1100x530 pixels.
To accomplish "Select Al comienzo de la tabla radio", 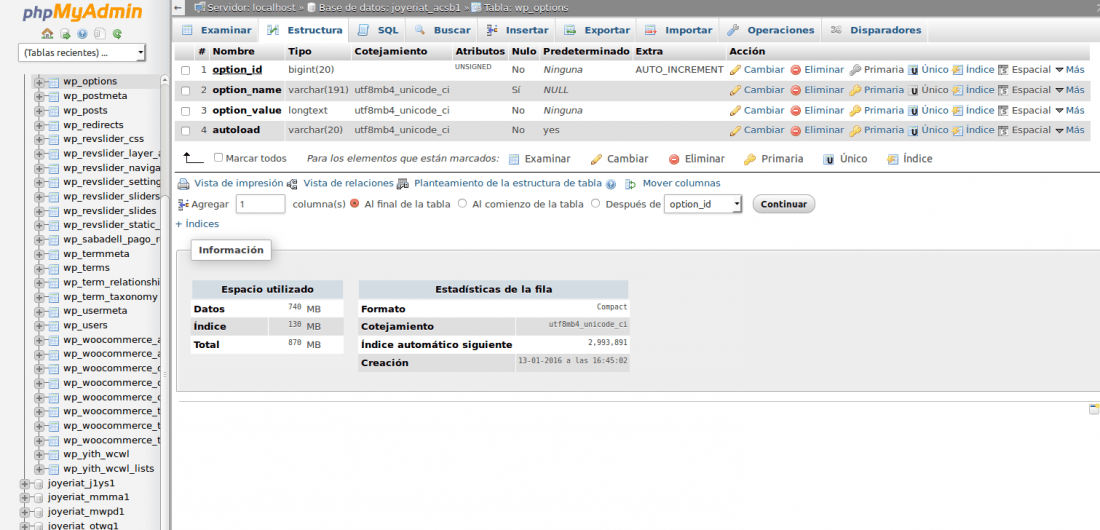I will point(462,204).
